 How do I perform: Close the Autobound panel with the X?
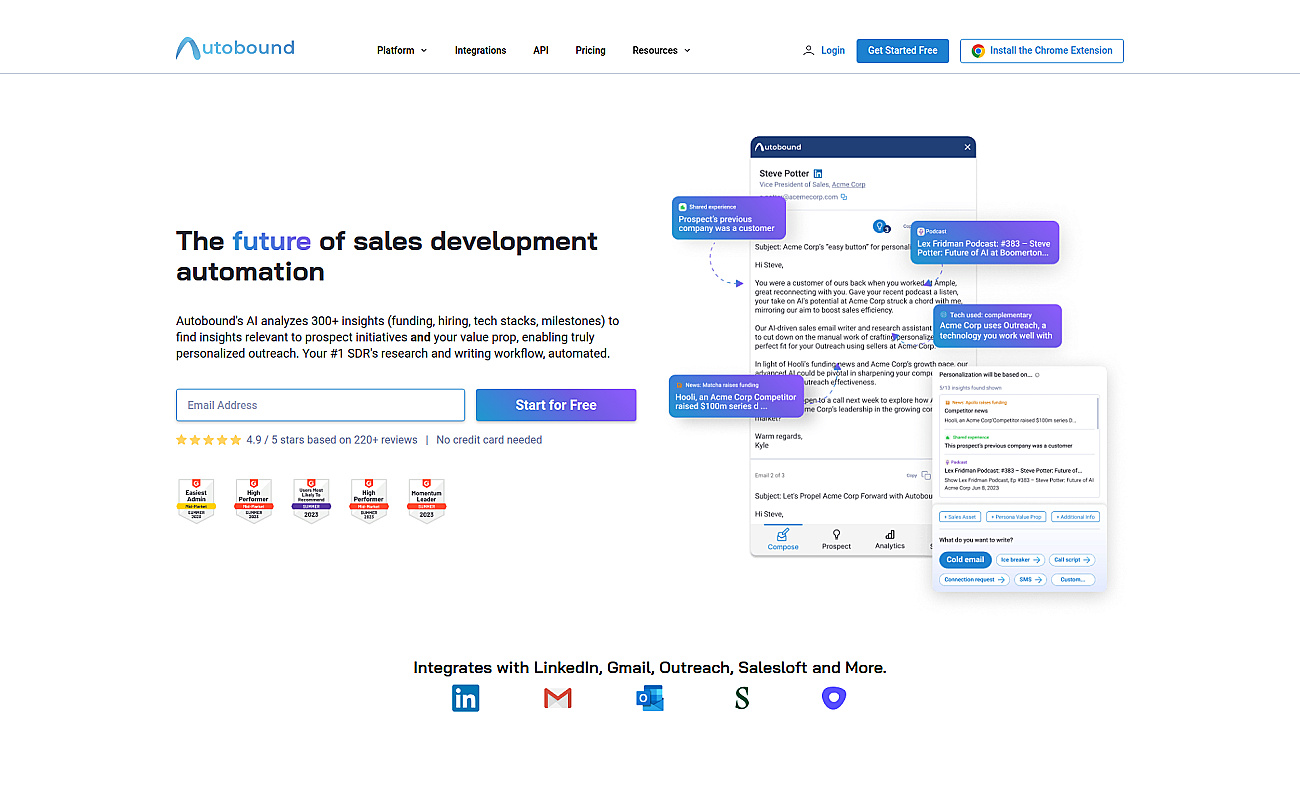point(967,147)
